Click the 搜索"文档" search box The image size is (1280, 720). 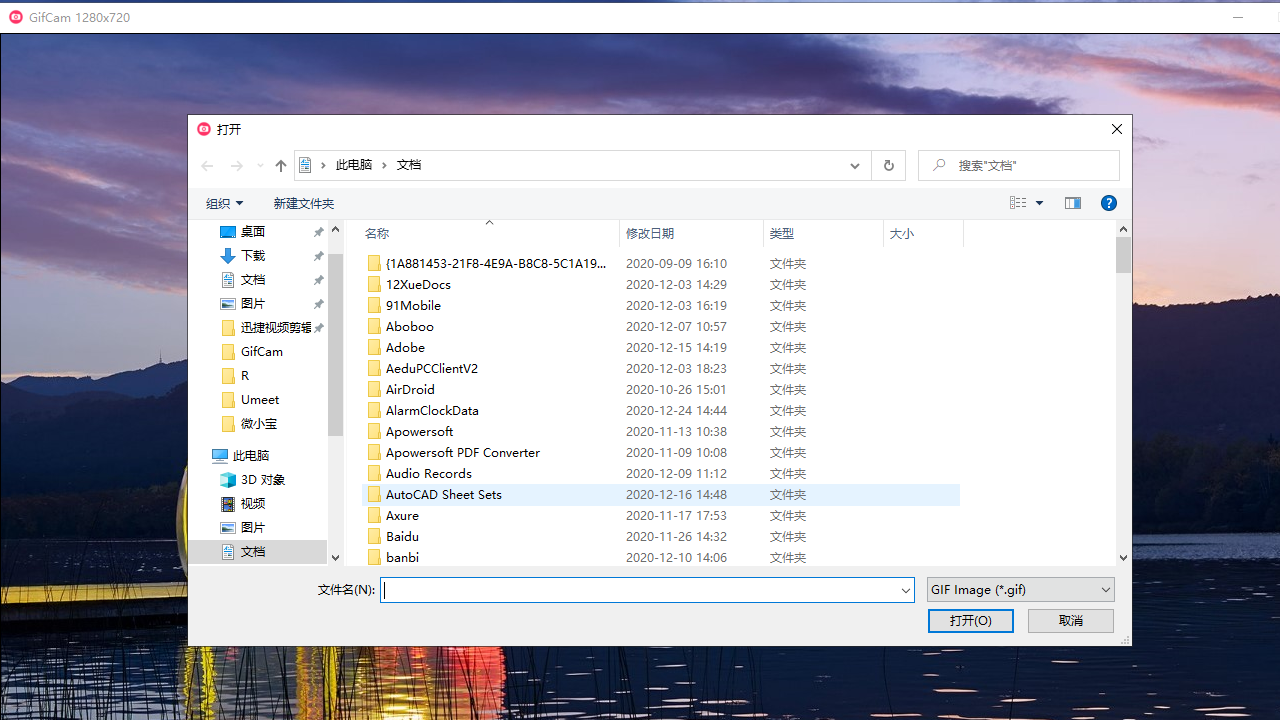click(1030, 166)
